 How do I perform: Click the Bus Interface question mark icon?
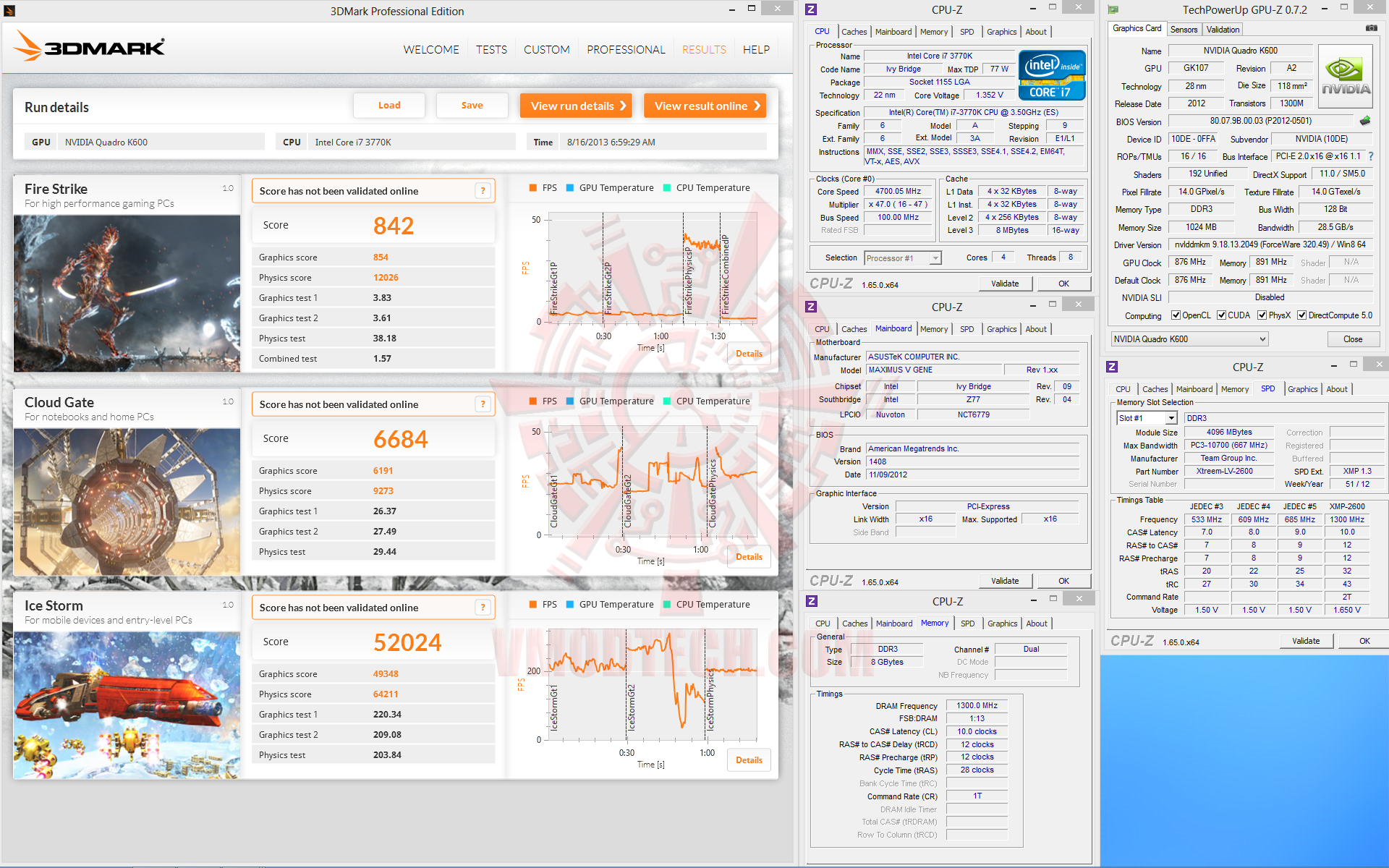coord(1370,156)
